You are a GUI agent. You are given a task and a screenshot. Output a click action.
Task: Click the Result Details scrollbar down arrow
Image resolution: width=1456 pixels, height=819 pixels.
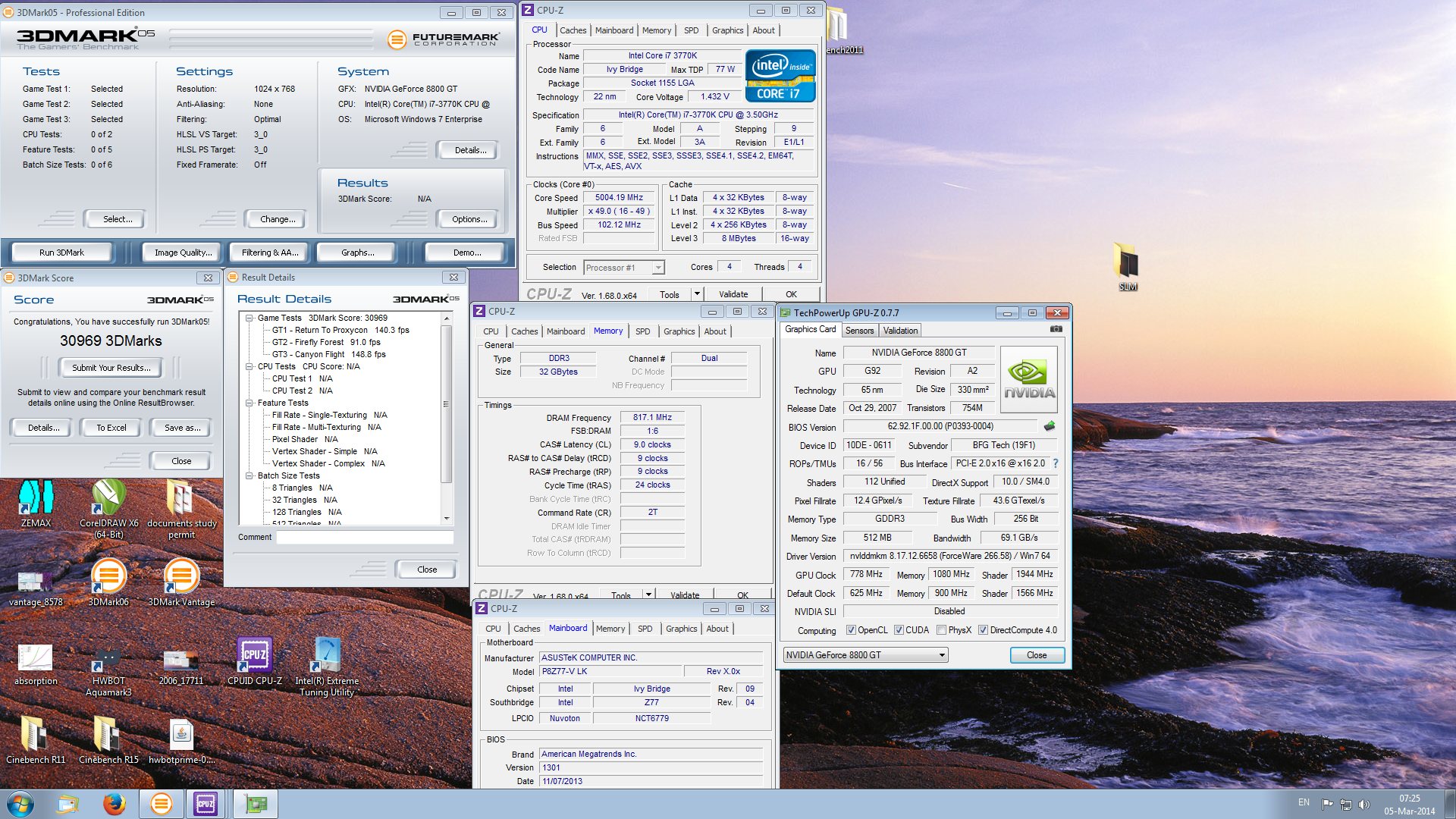click(446, 519)
